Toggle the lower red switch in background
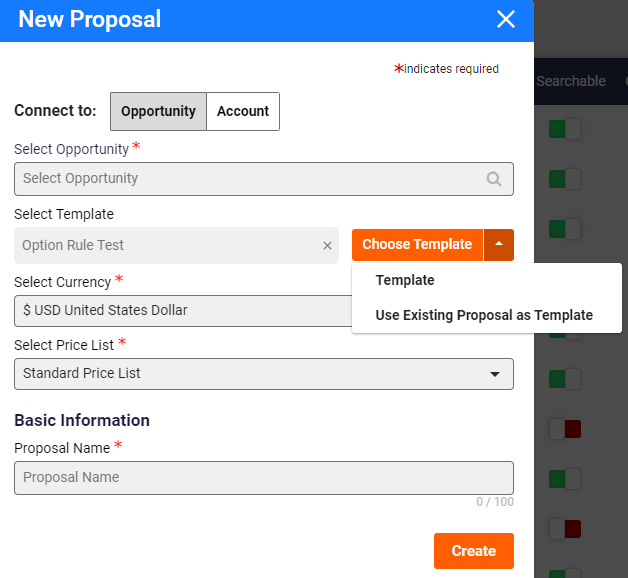This screenshot has width=628, height=578. pos(565,529)
